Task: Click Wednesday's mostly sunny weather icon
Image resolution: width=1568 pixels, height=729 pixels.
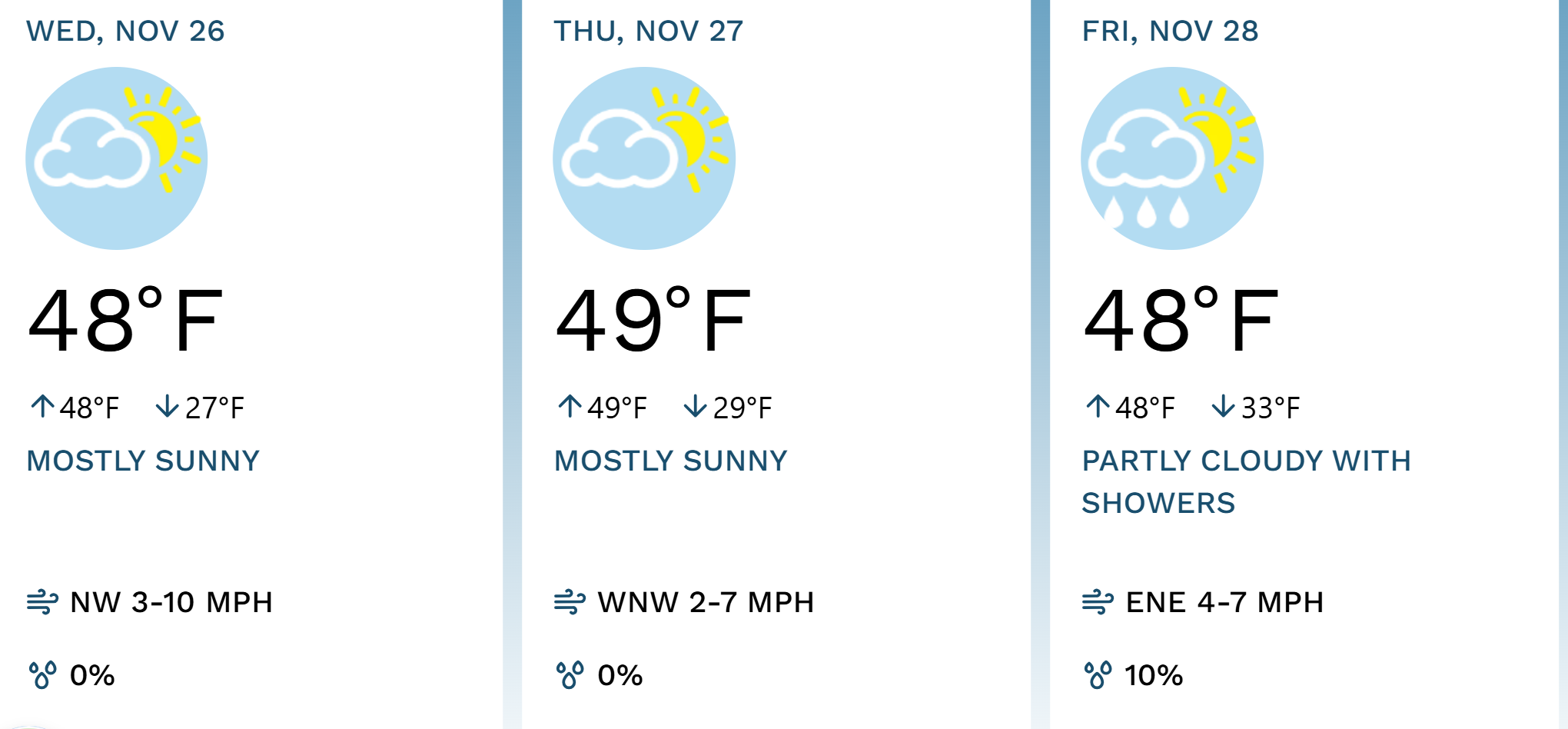Action: pyautogui.click(x=117, y=158)
